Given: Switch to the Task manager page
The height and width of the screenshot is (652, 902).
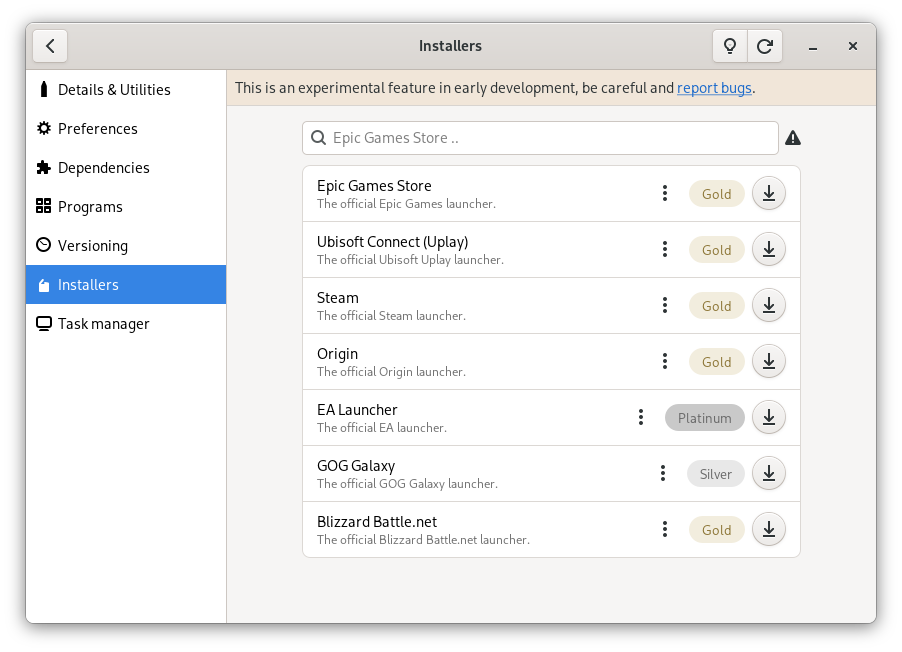Looking at the screenshot, I should coord(104,324).
